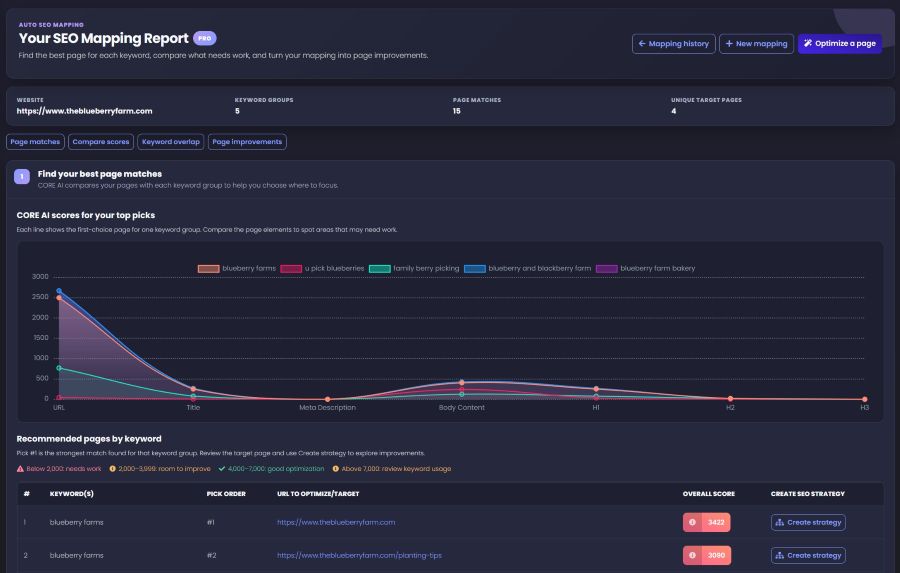The width and height of the screenshot is (900, 573).
Task: Open the https://www.theblueberryfarm.com link in row 1
Action: (336, 522)
